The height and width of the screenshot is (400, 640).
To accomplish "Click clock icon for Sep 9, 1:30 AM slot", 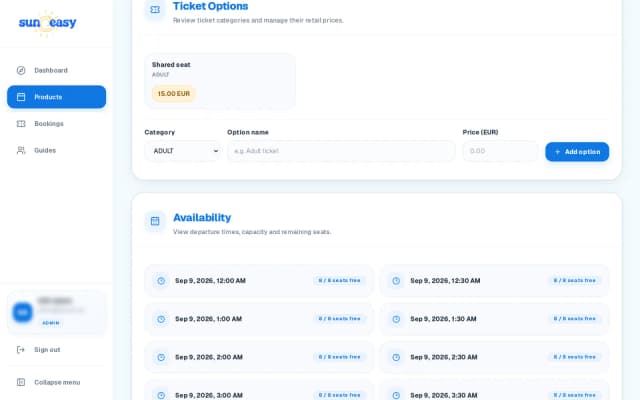I will [396, 319].
